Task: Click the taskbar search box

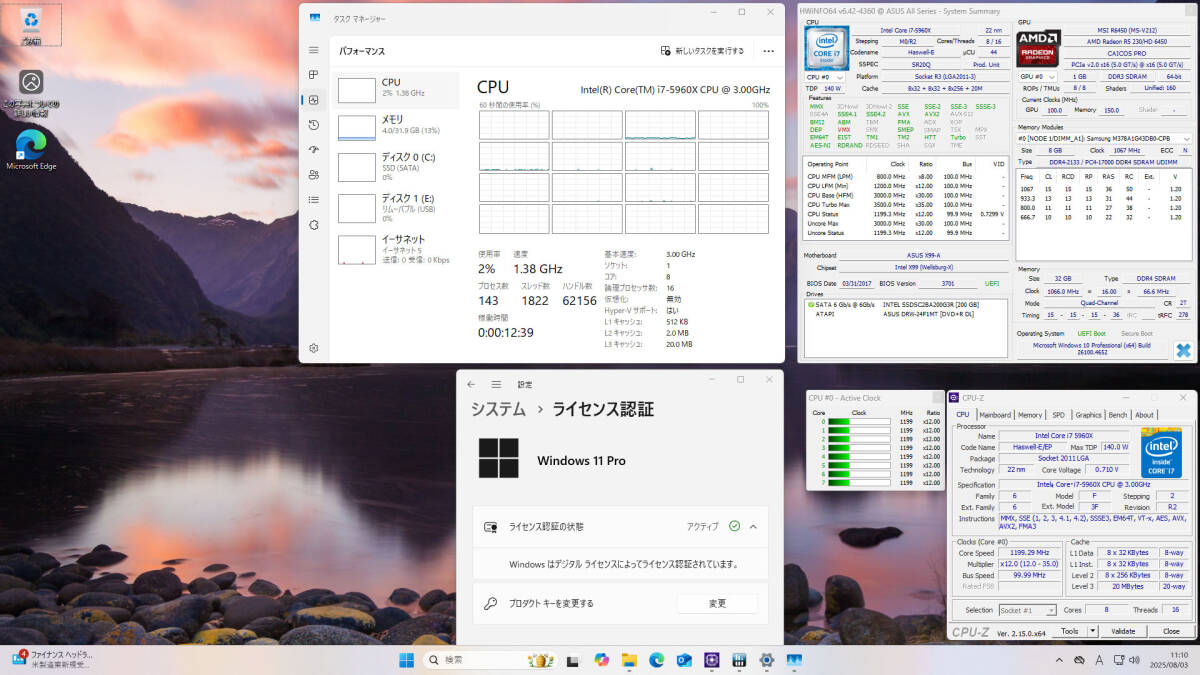Action: pos(489,660)
